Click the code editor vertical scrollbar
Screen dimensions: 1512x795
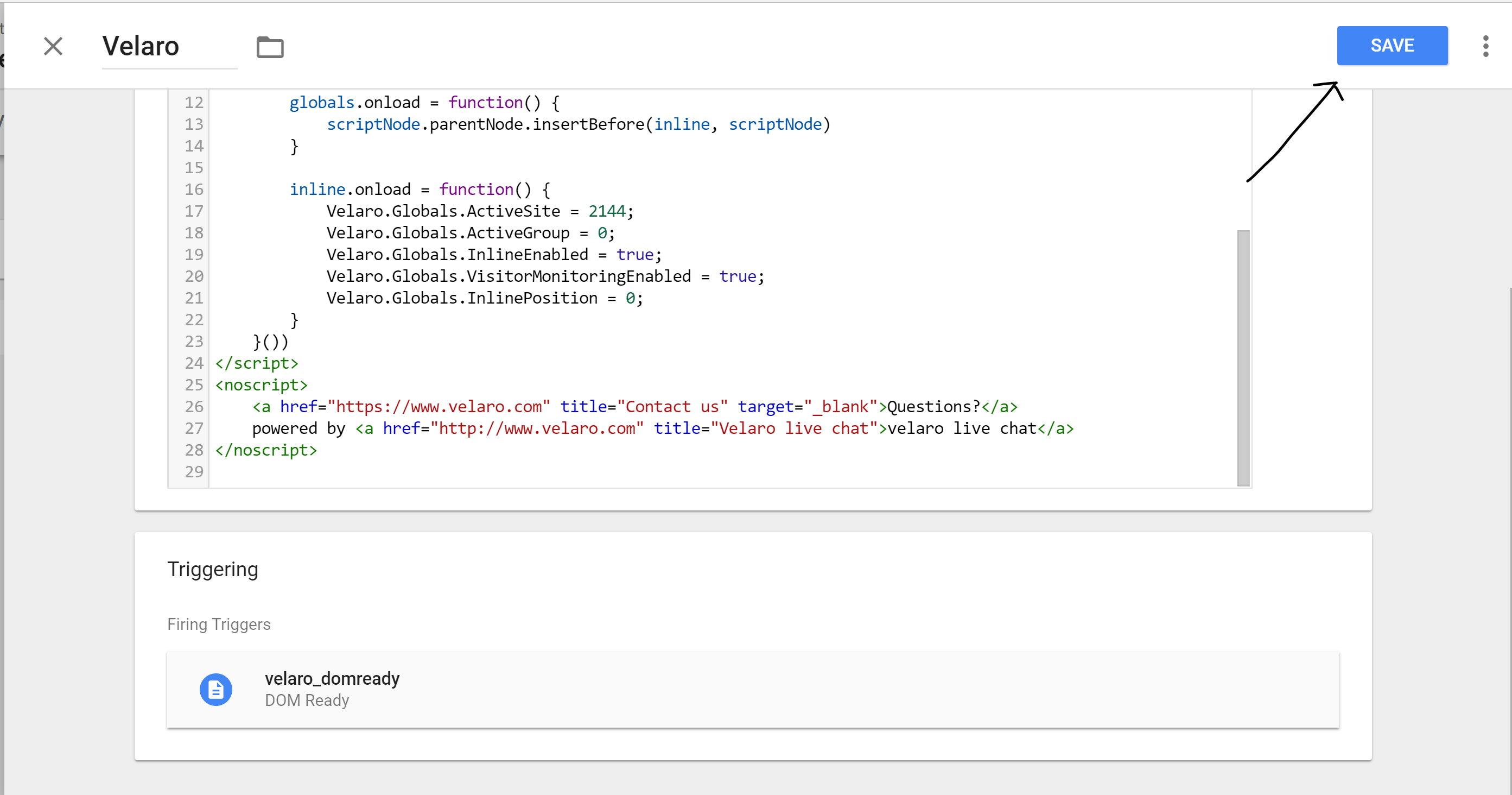[x=1243, y=358]
